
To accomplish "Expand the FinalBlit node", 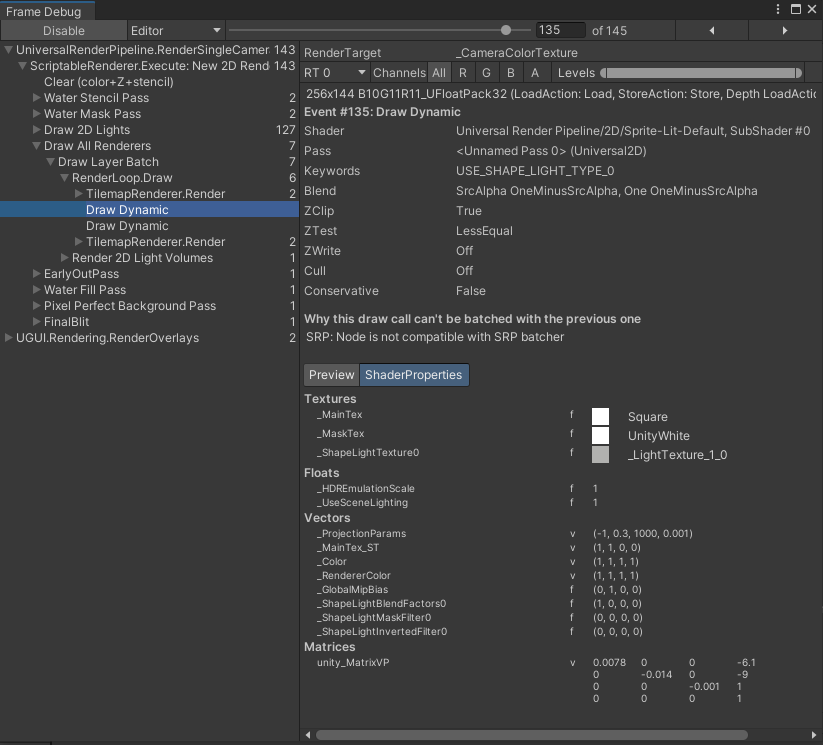I will pyautogui.click(x=37, y=322).
